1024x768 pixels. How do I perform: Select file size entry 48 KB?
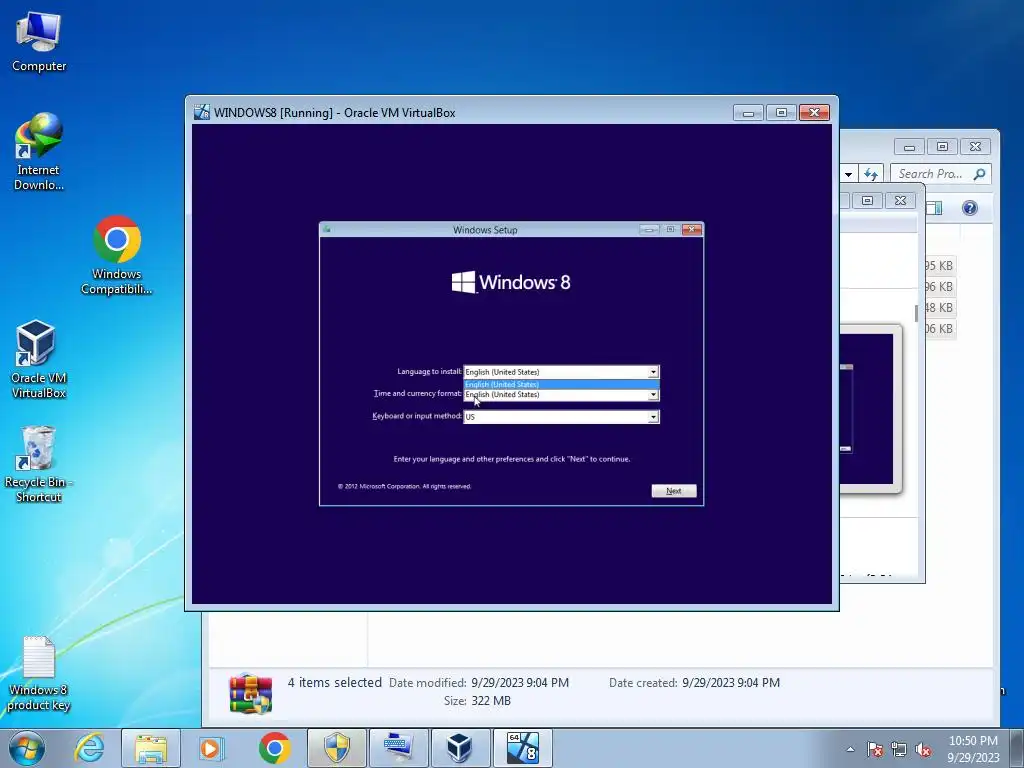coord(938,308)
